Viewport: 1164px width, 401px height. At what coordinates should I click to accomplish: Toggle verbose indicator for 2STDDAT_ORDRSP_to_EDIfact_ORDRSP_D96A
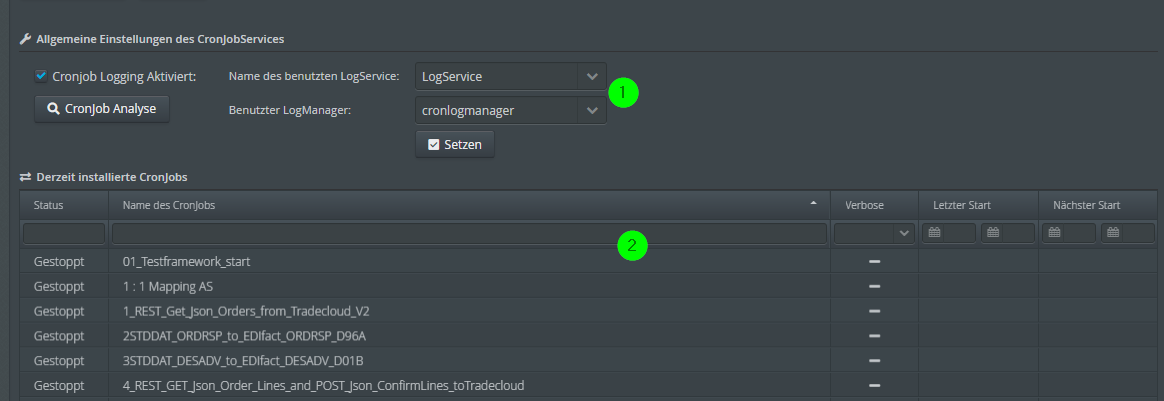[874, 336]
